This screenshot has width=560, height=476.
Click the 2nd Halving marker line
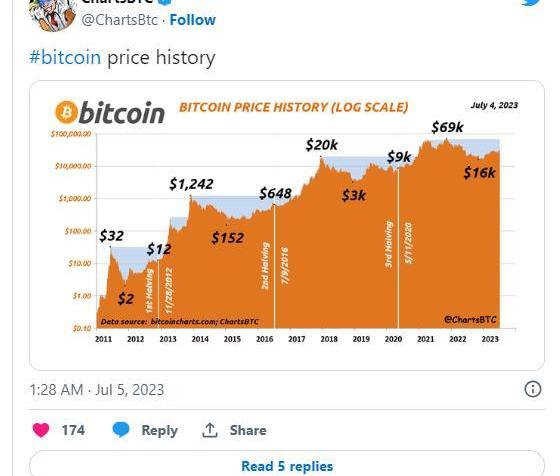(x=274, y=266)
